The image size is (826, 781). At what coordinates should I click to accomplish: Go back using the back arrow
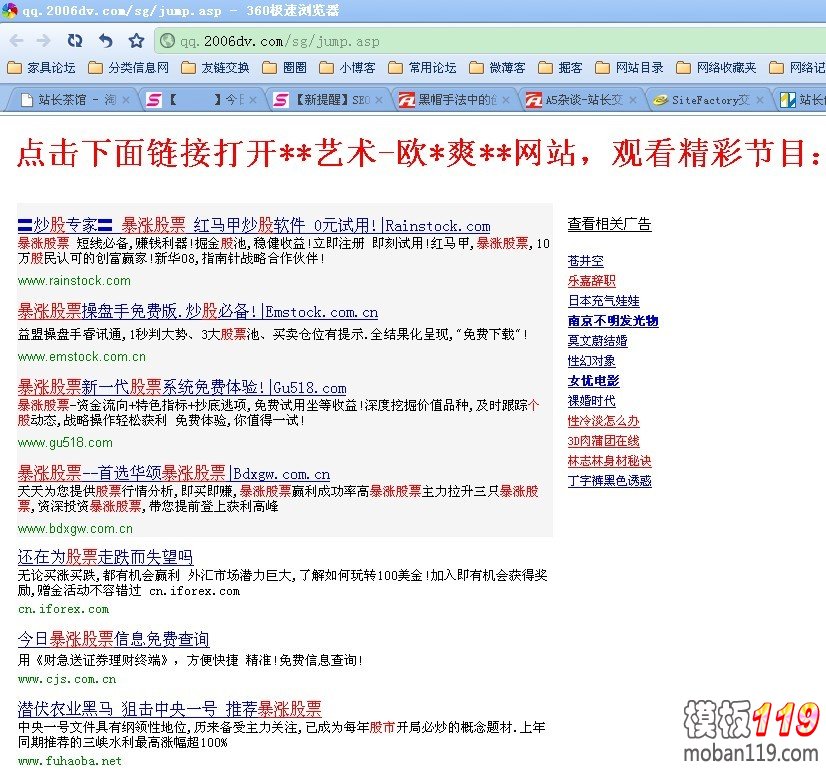coord(17,41)
